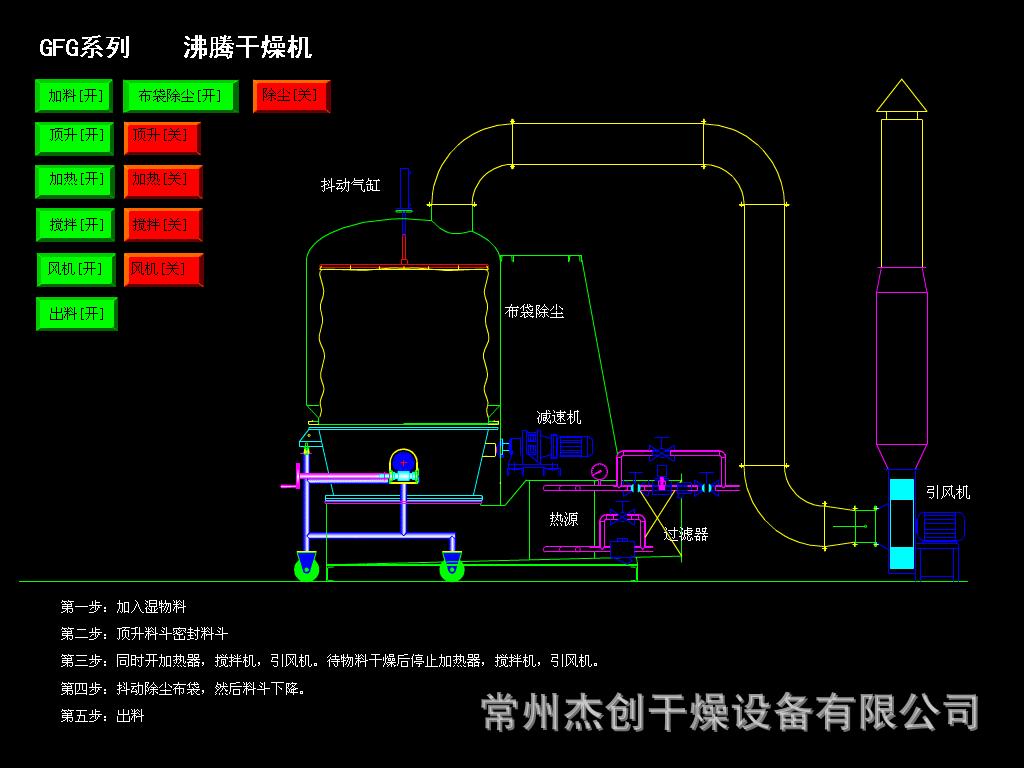The width and height of the screenshot is (1024, 768).
Task: Click the 热源 label
Action: [564, 519]
